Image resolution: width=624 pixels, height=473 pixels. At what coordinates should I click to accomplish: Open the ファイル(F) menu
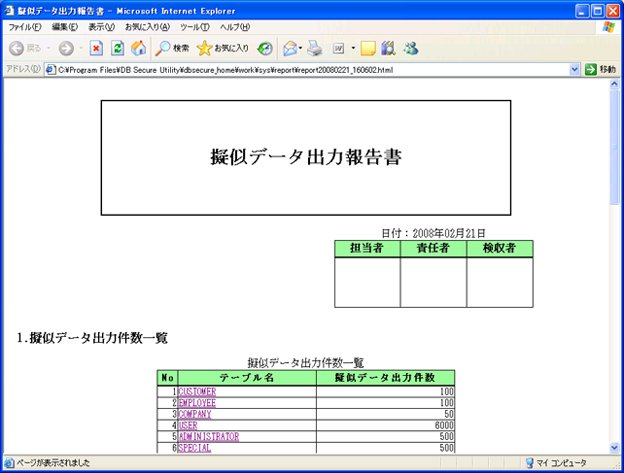[25, 27]
